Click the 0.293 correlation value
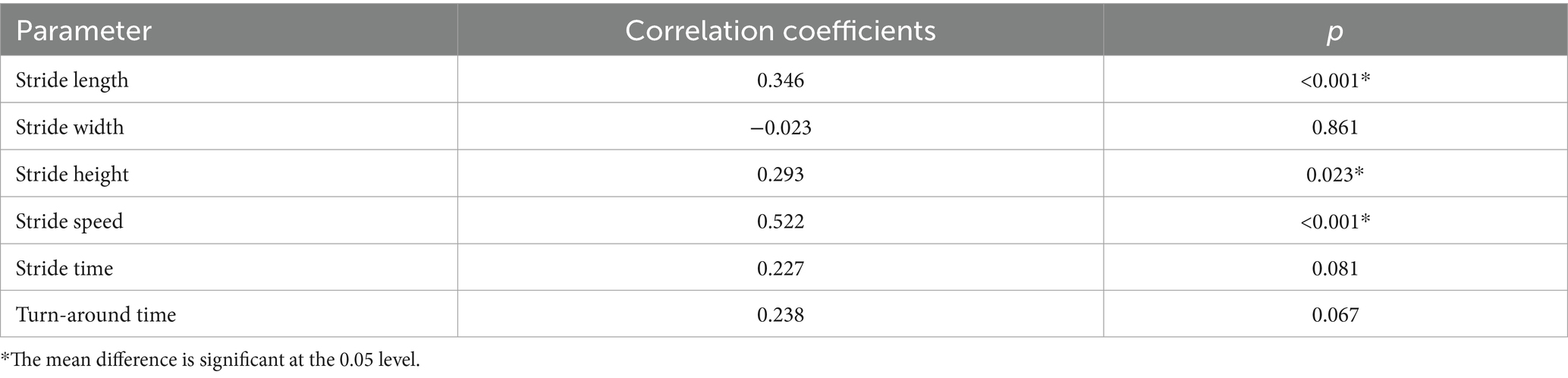 tap(780, 174)
